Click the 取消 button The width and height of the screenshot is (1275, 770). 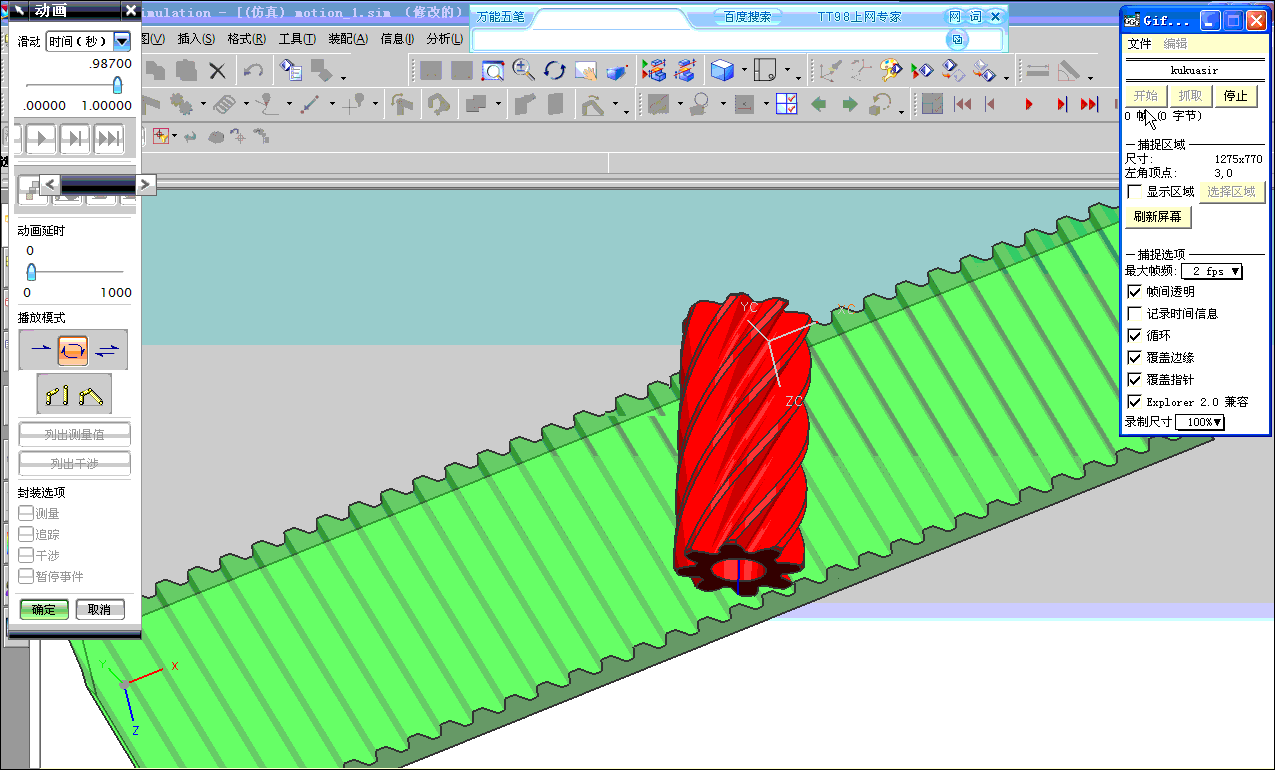[100, 609]
